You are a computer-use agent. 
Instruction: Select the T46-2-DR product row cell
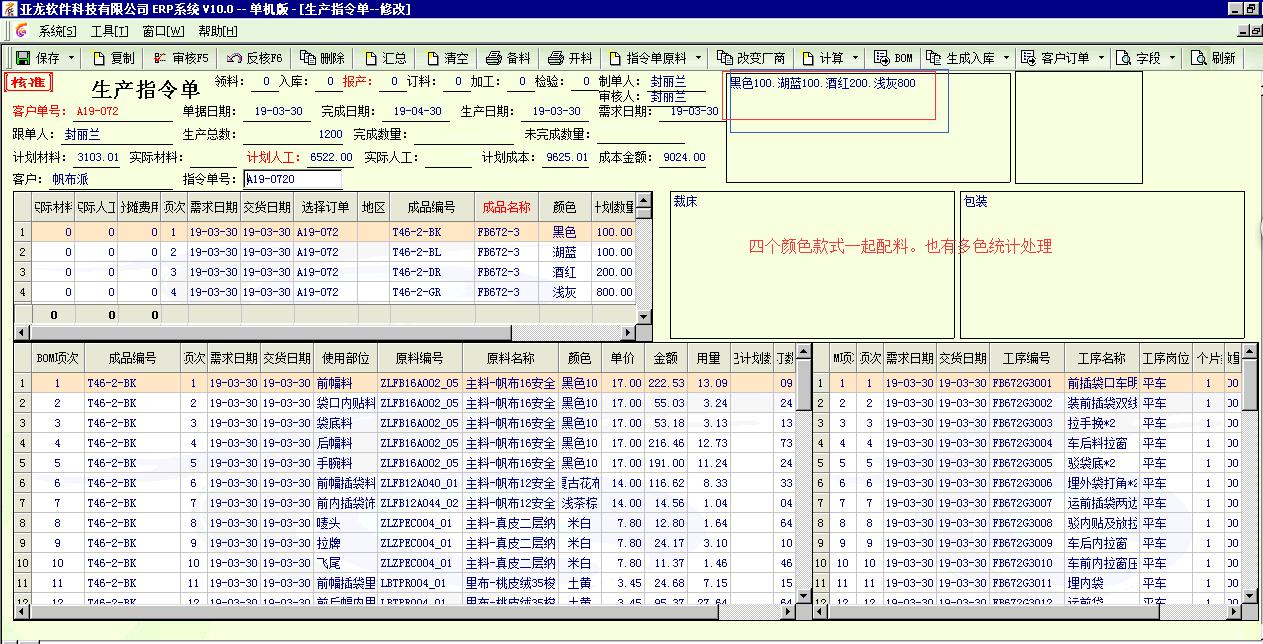[431, 272]
